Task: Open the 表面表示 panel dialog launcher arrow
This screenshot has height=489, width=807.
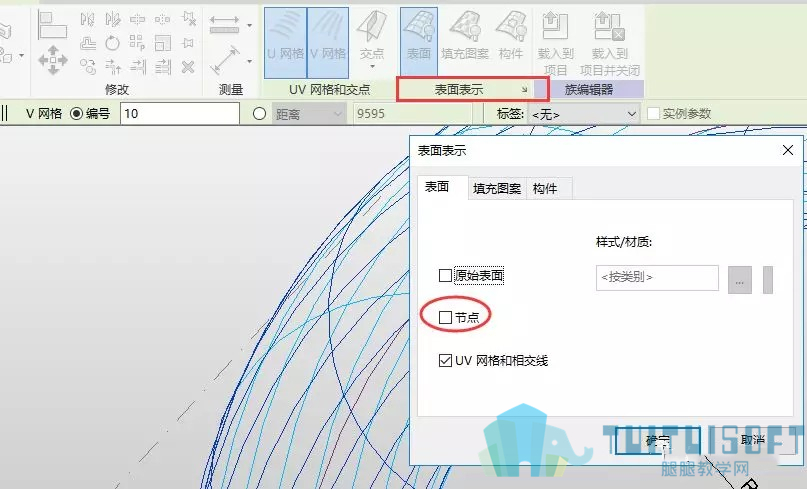Action: tap(524, 90)
